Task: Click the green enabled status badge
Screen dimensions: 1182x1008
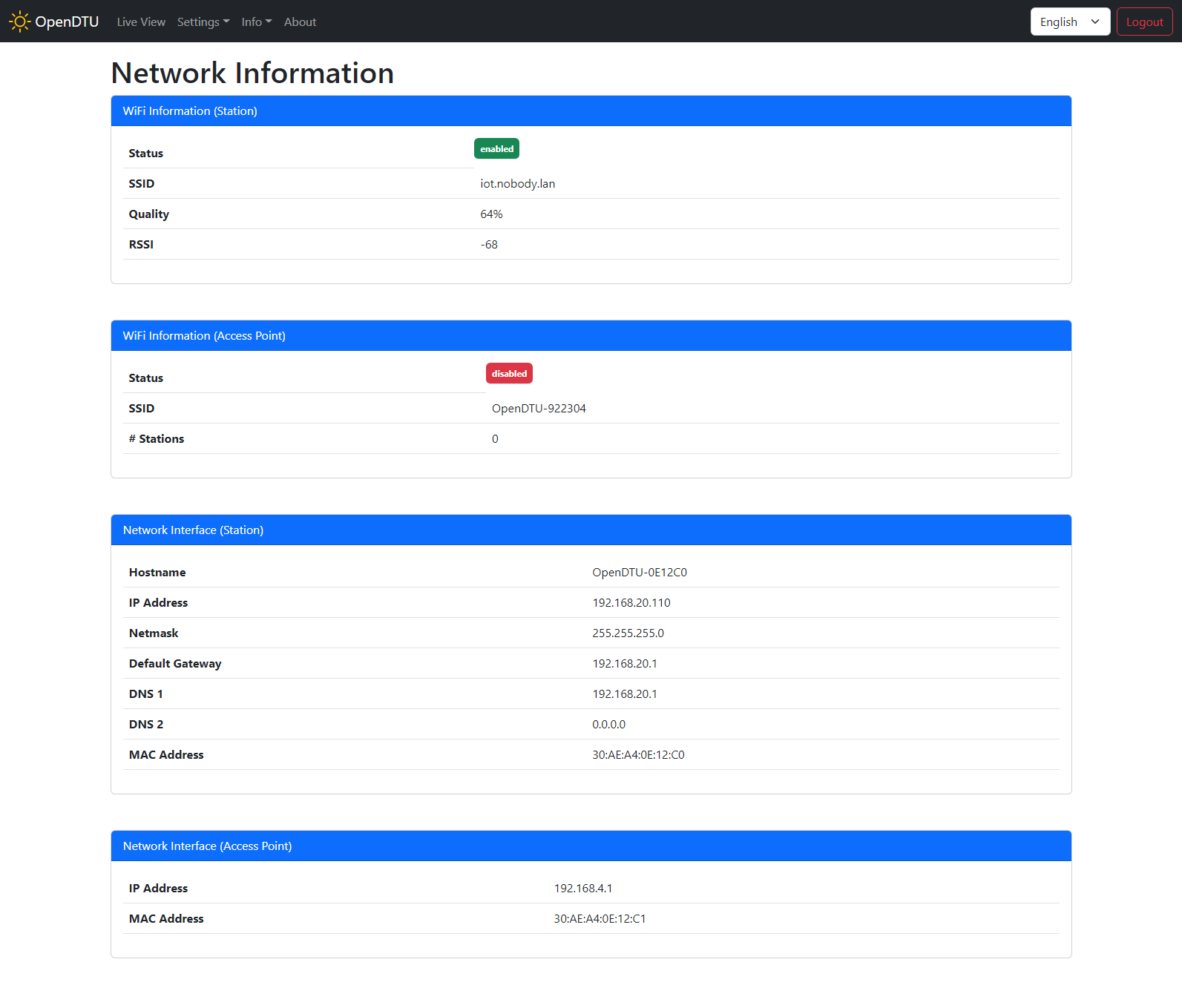Action: tap(496, 149)
